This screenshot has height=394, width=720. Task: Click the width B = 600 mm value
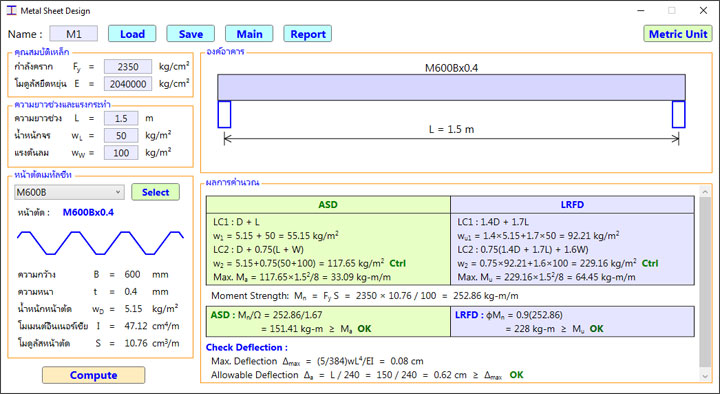click(x=132, y=275)
